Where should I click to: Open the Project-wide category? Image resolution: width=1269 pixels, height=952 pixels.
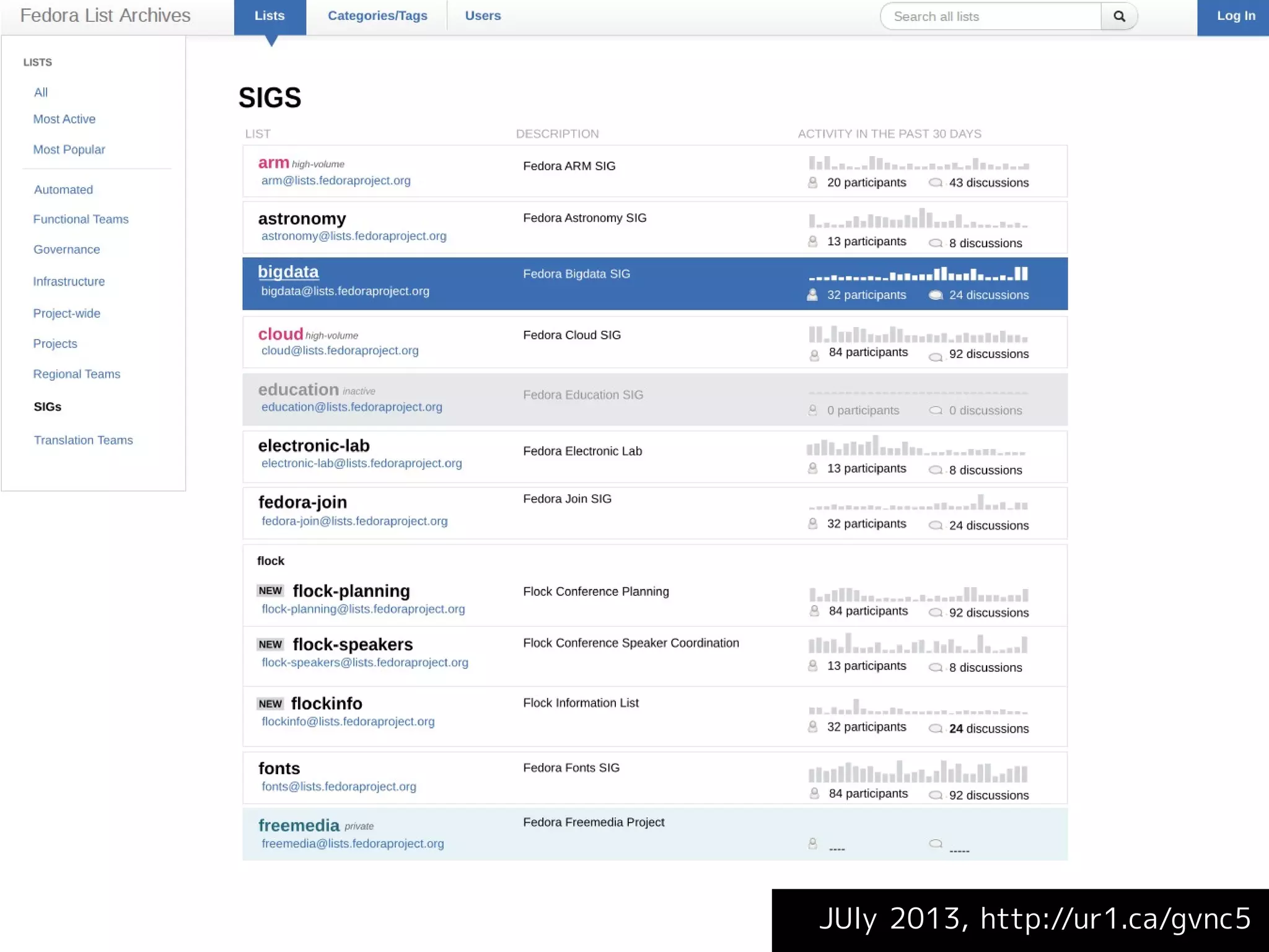[x=67, y=313]
